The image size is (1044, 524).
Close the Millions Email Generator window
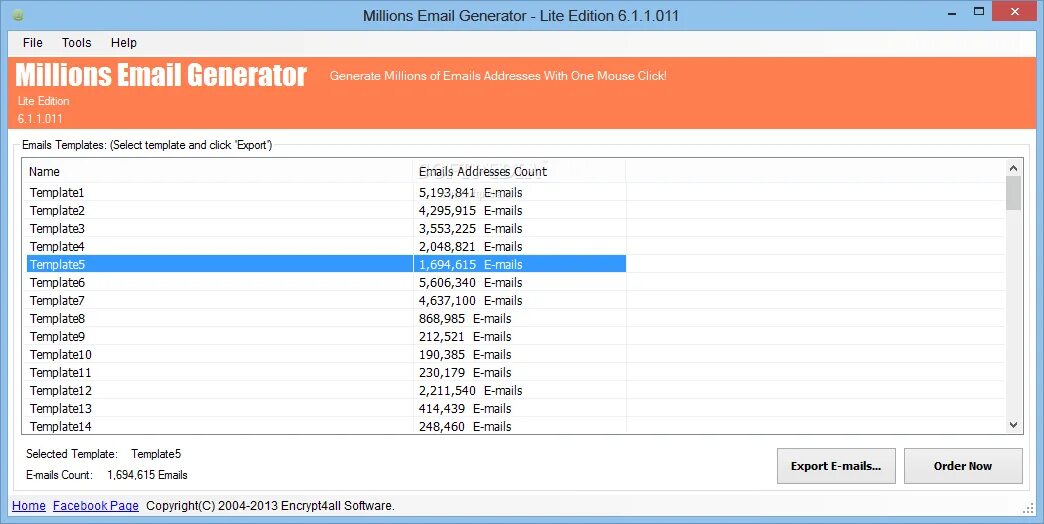pyautogui.click(x=1015, y=11)
